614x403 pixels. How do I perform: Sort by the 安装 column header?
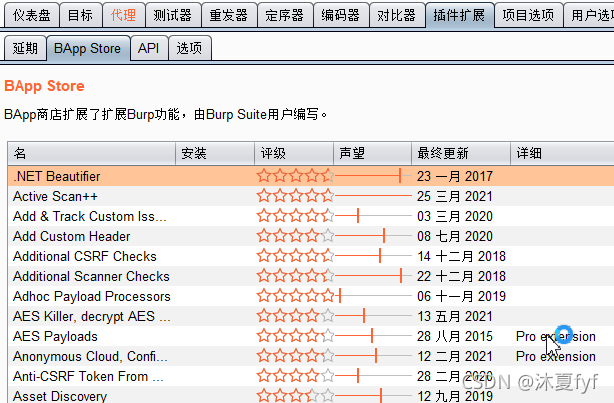[x=215, y=153]
